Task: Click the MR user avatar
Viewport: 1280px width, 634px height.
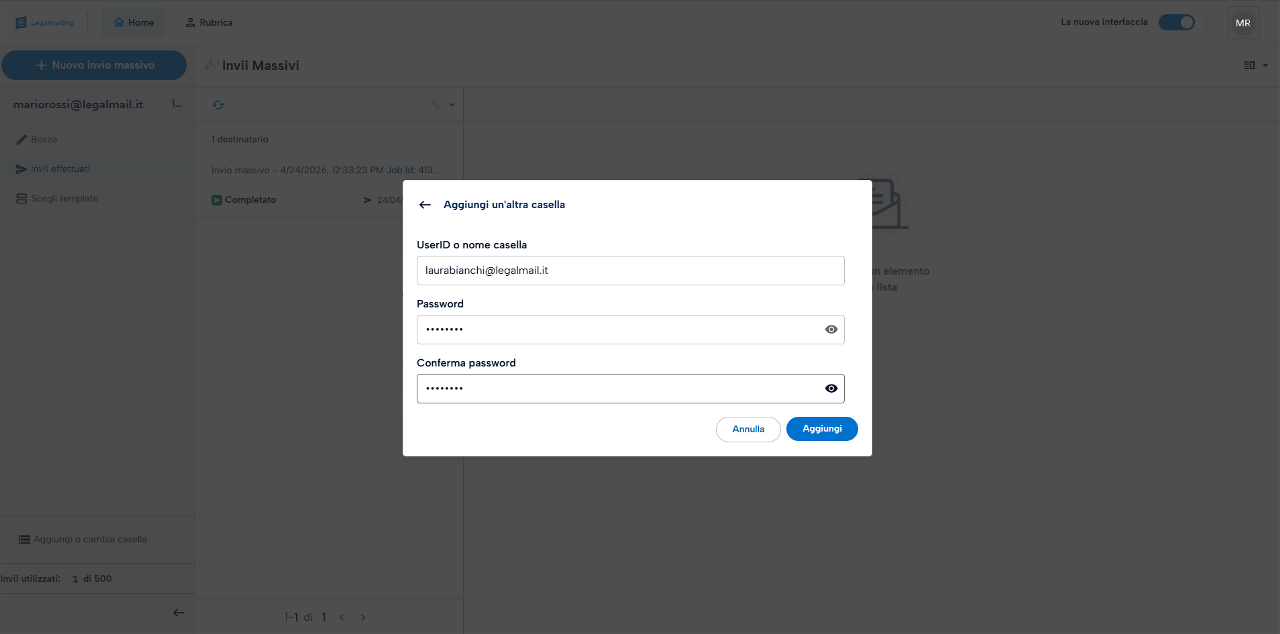Action: click(1243, 23)
